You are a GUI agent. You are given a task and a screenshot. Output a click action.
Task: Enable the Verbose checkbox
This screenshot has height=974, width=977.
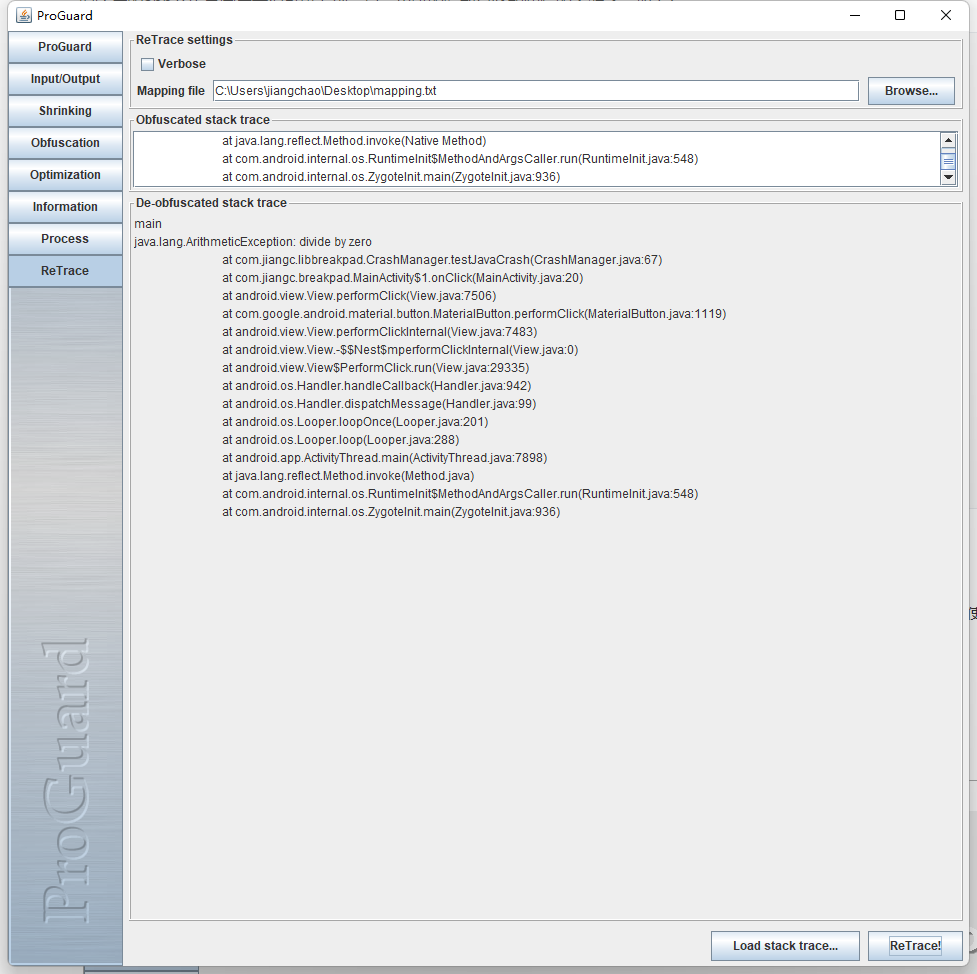click(x=148, y=64)
